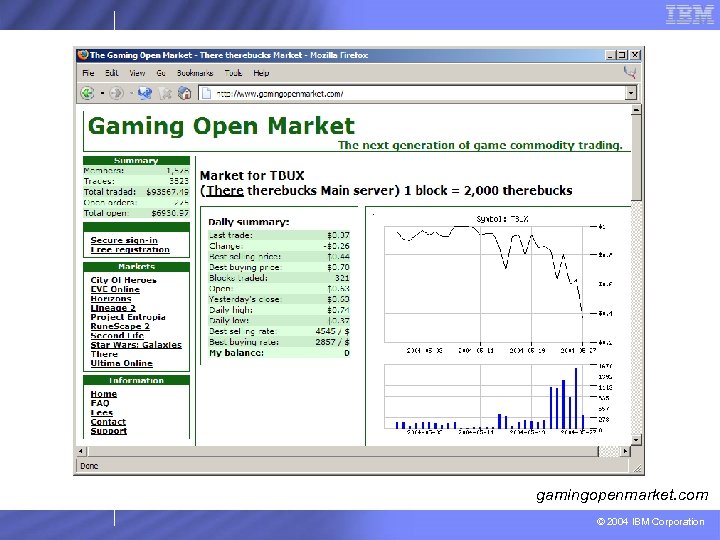
Task: Click the Firefox Back arrow button
Action: pyautogui.click(x=87, y=93)
